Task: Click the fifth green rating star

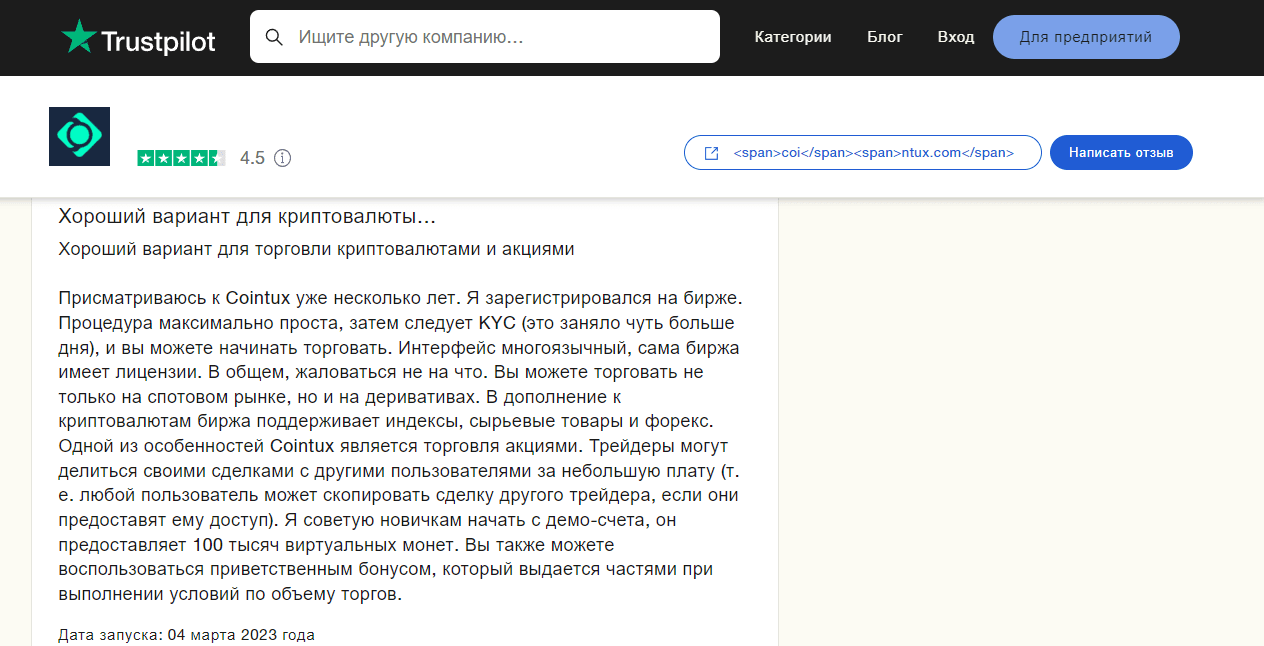Action: (217, 158)
